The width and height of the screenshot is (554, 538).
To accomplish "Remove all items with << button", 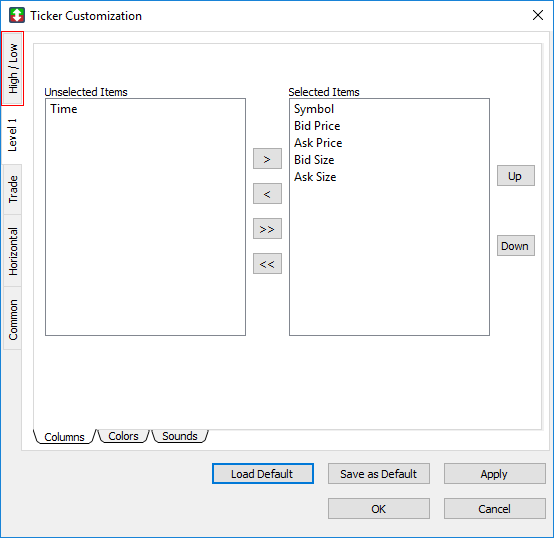I will pyautogui.click(x=267, y=264).
